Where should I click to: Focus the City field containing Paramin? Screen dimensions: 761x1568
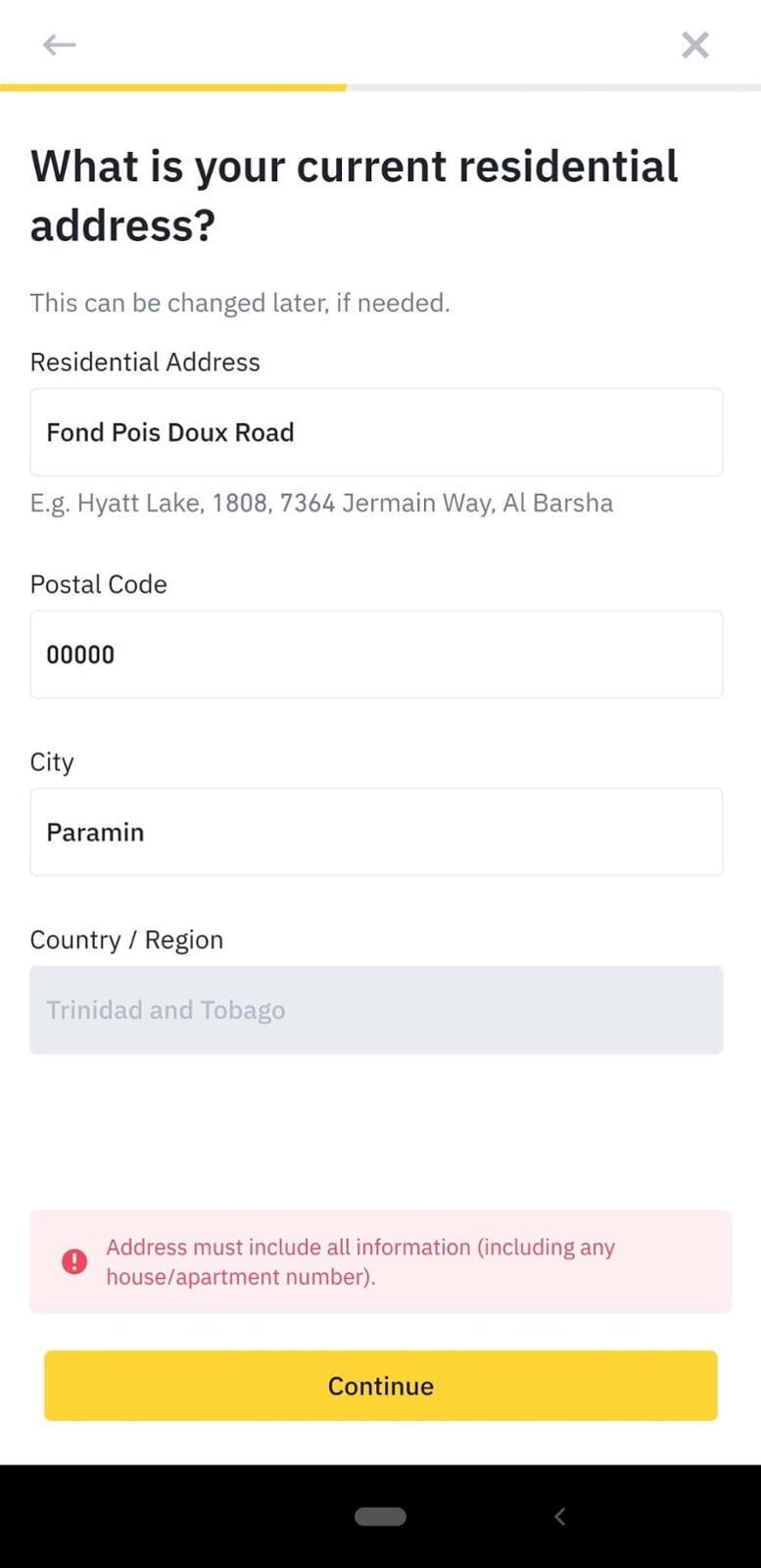[x=376, y=832]
